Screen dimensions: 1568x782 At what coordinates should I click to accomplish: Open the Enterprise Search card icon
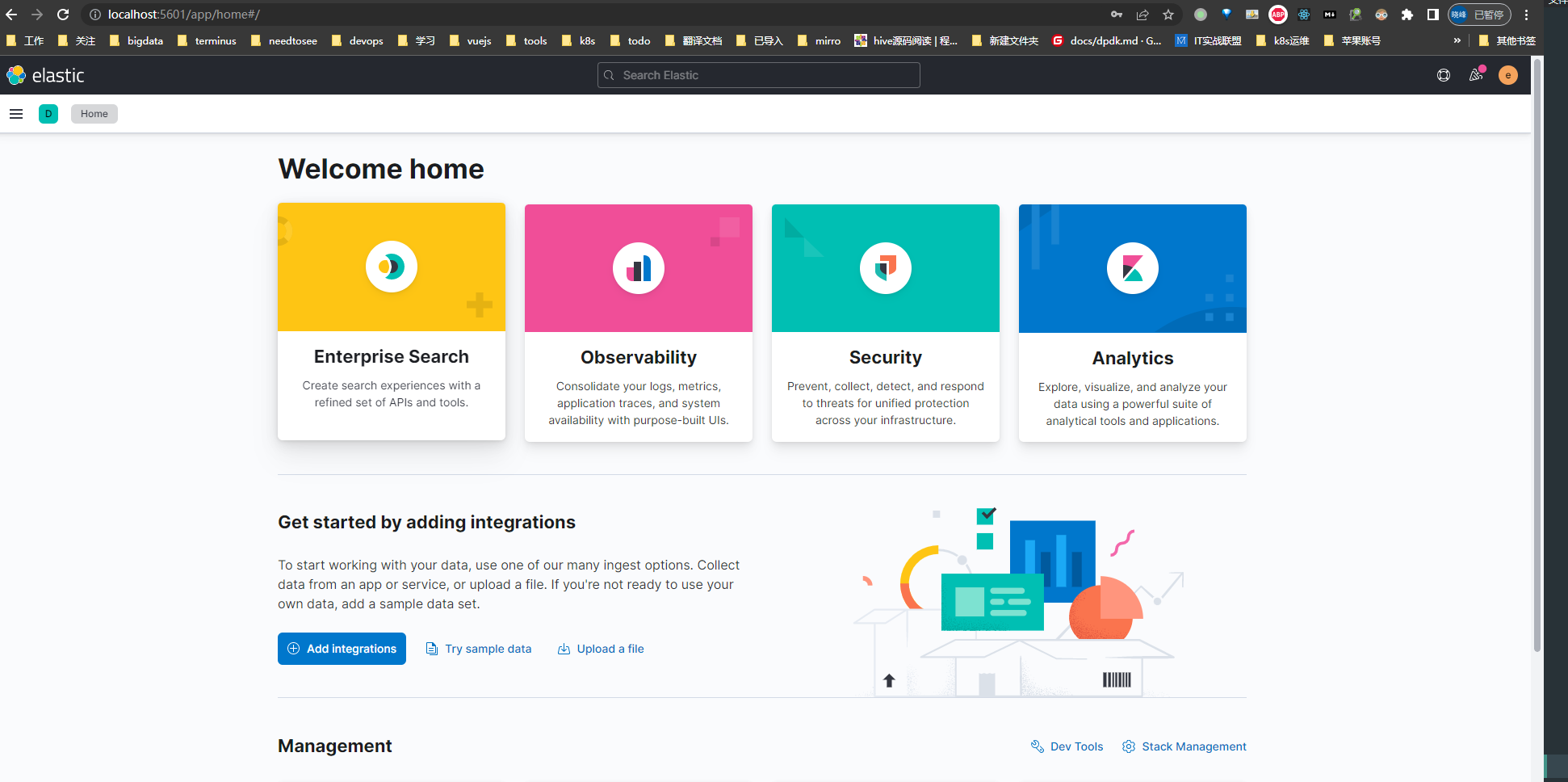click(x=392, y=267)
